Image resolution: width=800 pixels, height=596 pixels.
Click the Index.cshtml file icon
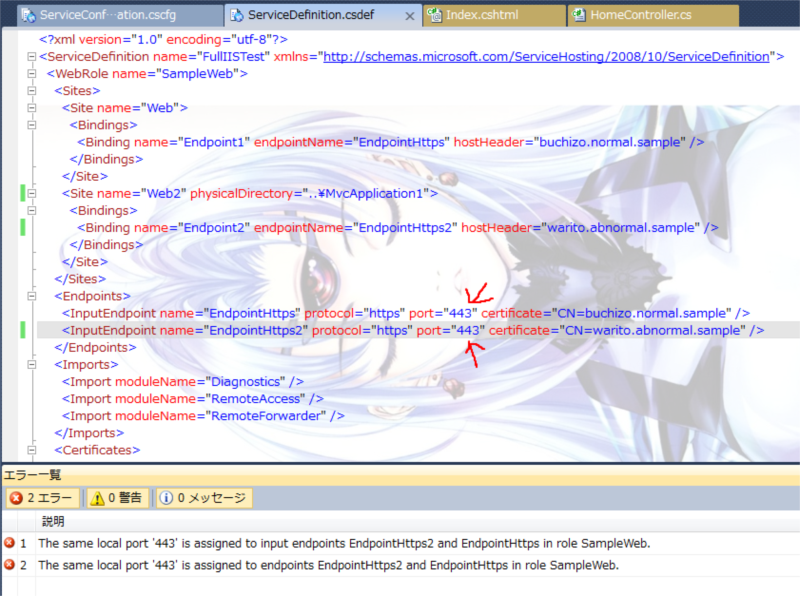[x=435, y=16]
